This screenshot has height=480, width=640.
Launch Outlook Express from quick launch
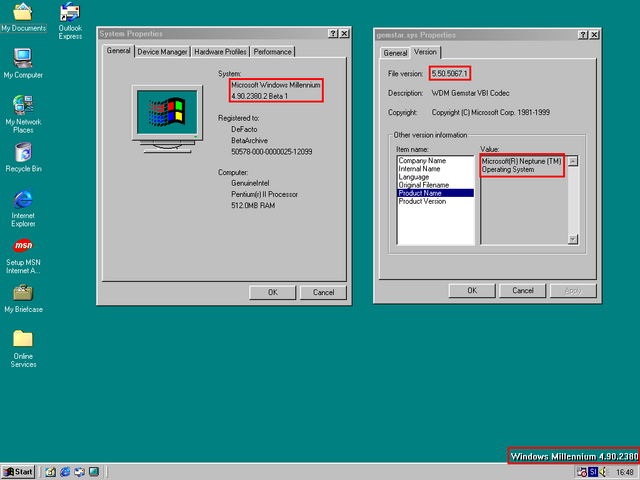tap(79, 472)
